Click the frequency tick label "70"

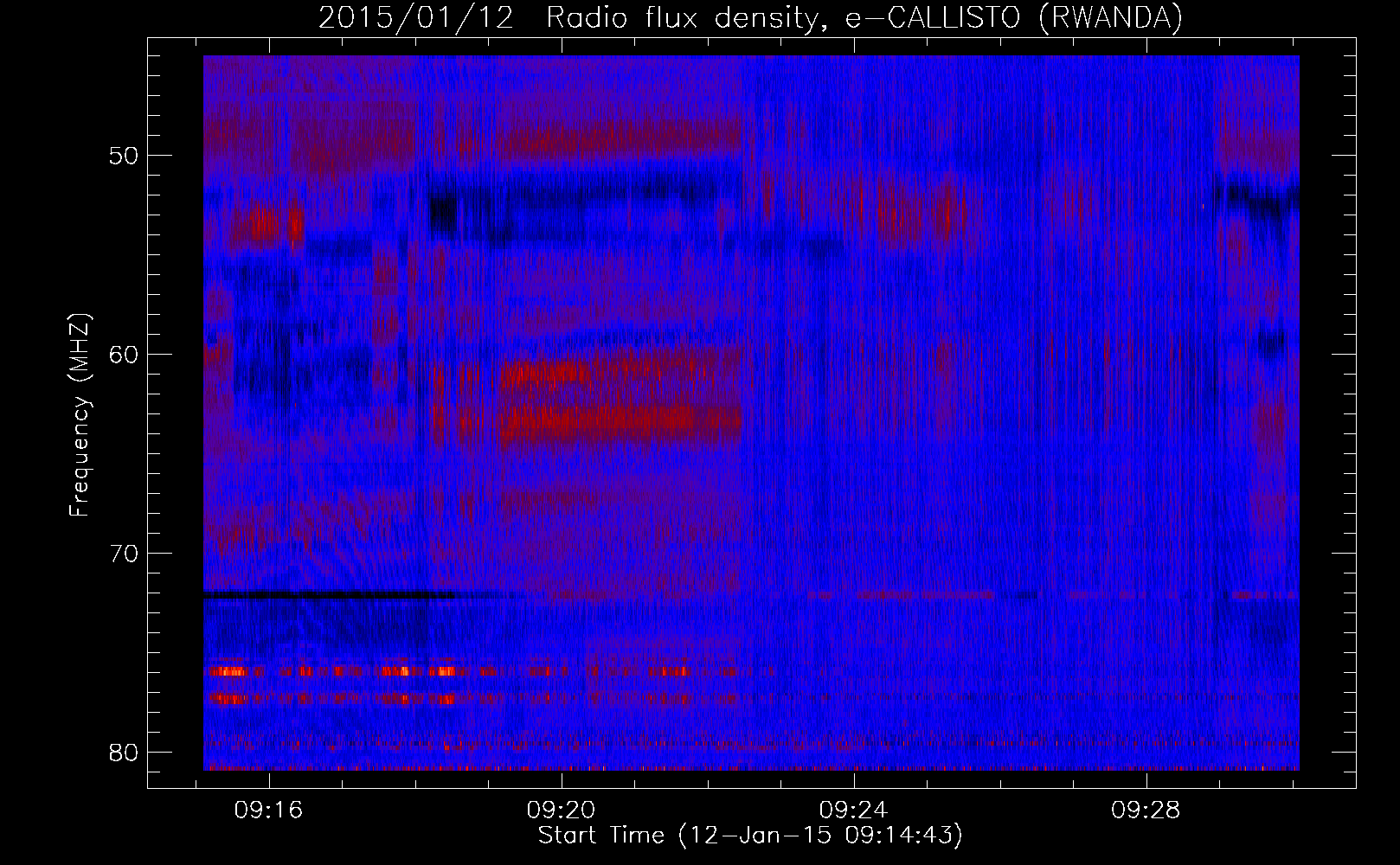tap(125, 554)
